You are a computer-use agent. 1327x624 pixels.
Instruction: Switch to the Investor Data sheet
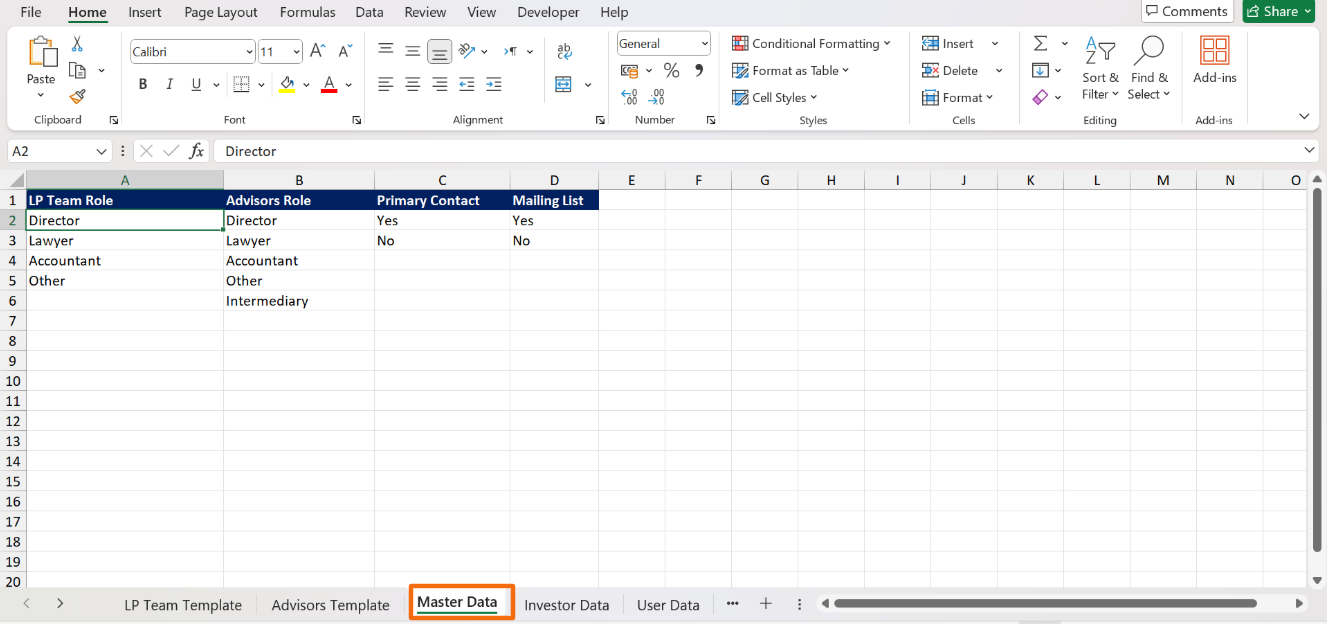coord(566,605)
